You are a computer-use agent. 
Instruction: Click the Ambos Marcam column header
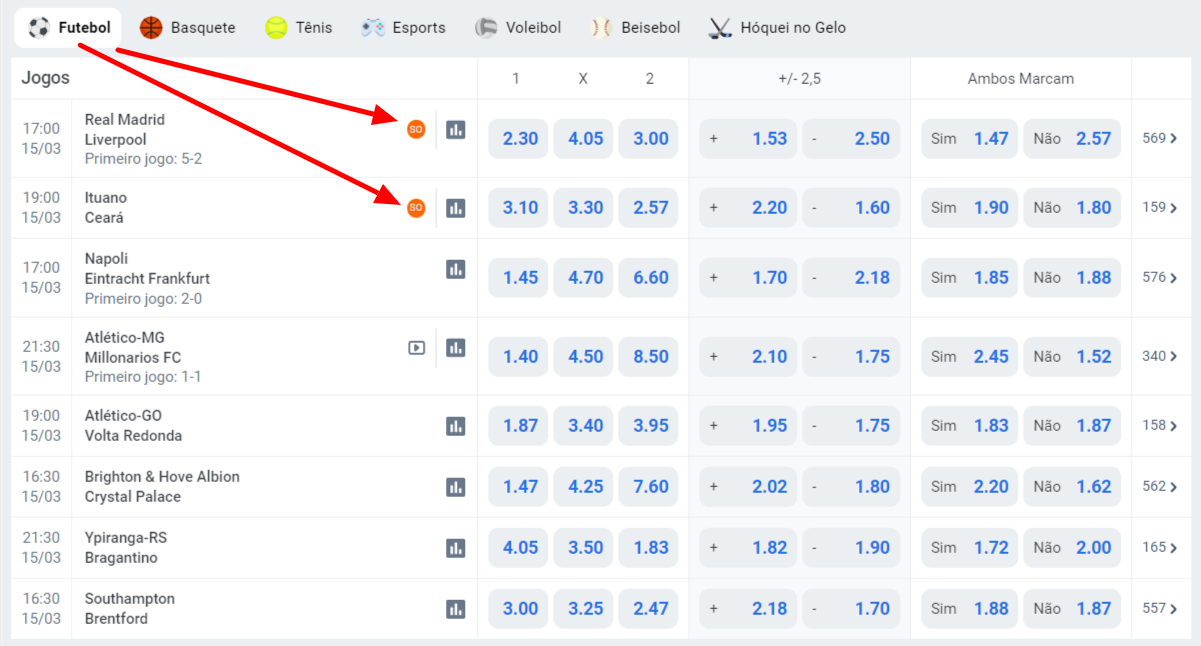[1021, 78]
